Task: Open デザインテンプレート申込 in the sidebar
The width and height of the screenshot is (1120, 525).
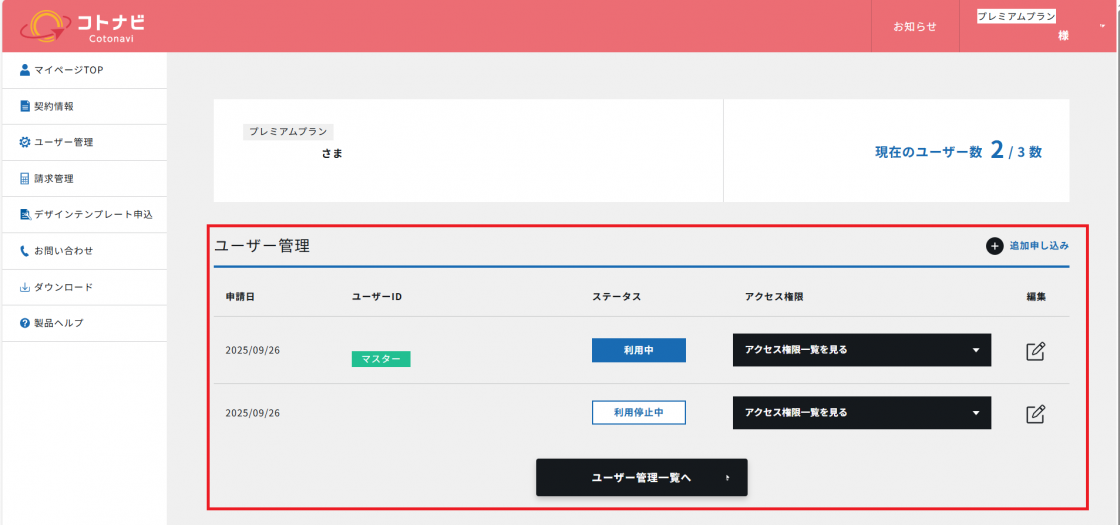Action: pyautogui.click(x=92, y=215)
